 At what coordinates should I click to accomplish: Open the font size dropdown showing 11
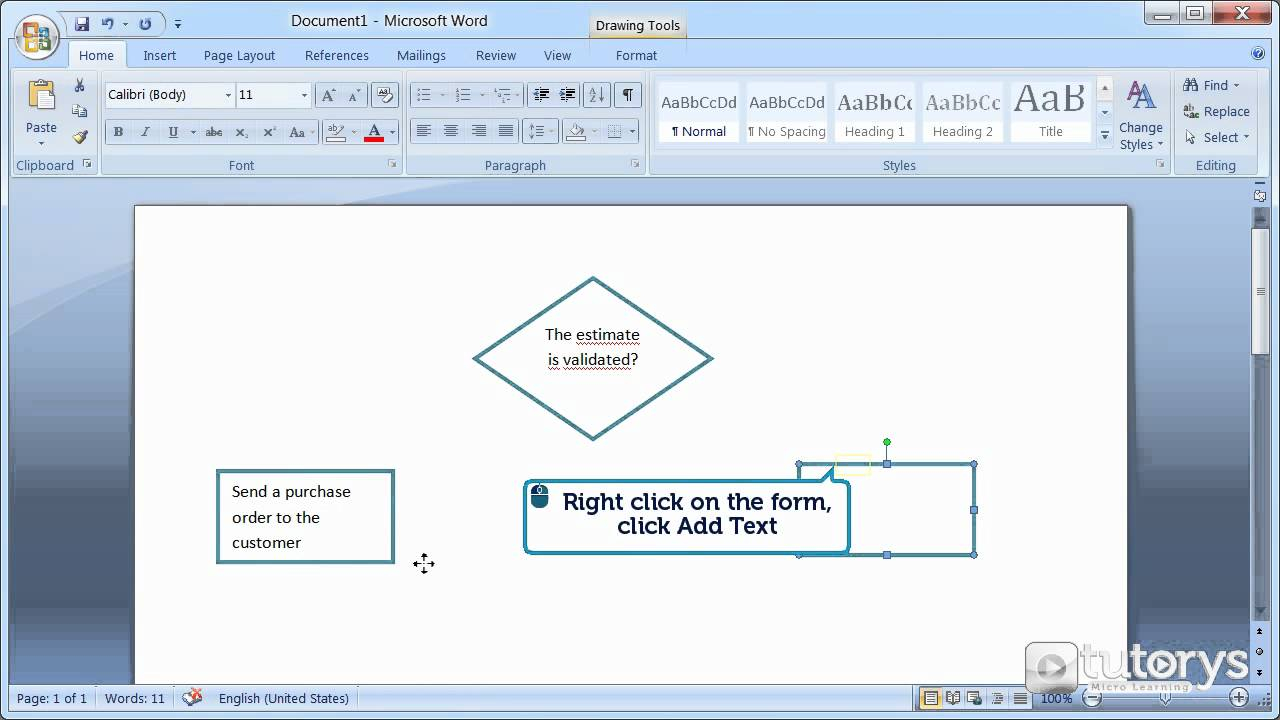coord(304,95)
